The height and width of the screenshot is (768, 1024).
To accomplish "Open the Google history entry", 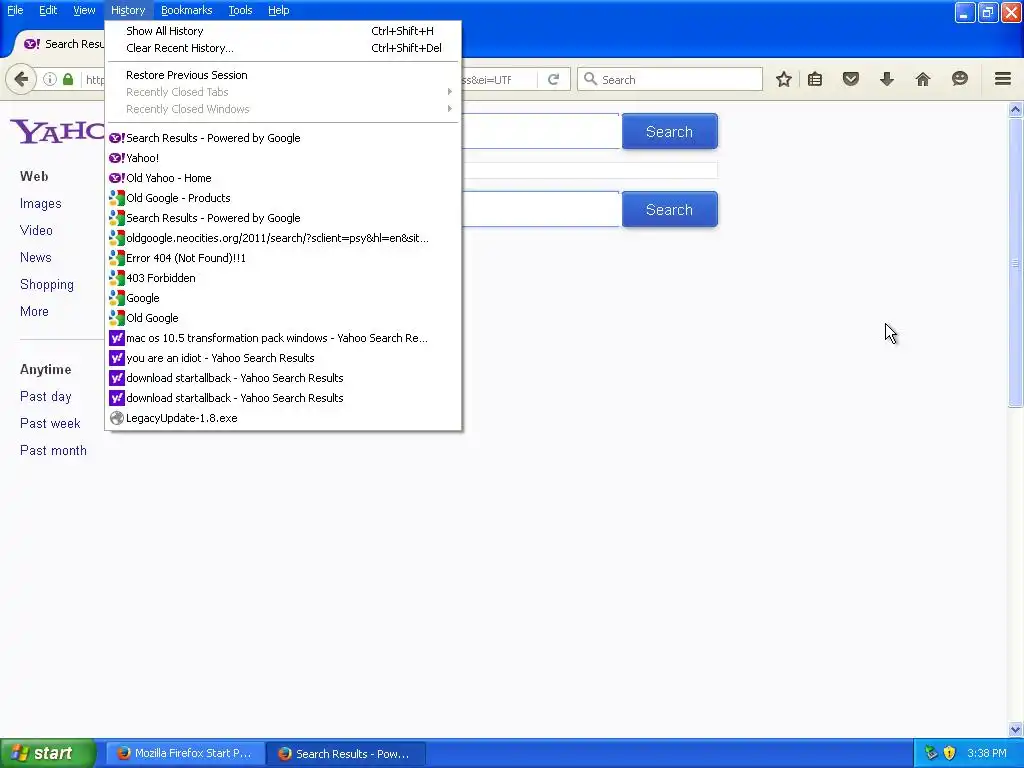I will click(283, 298).
